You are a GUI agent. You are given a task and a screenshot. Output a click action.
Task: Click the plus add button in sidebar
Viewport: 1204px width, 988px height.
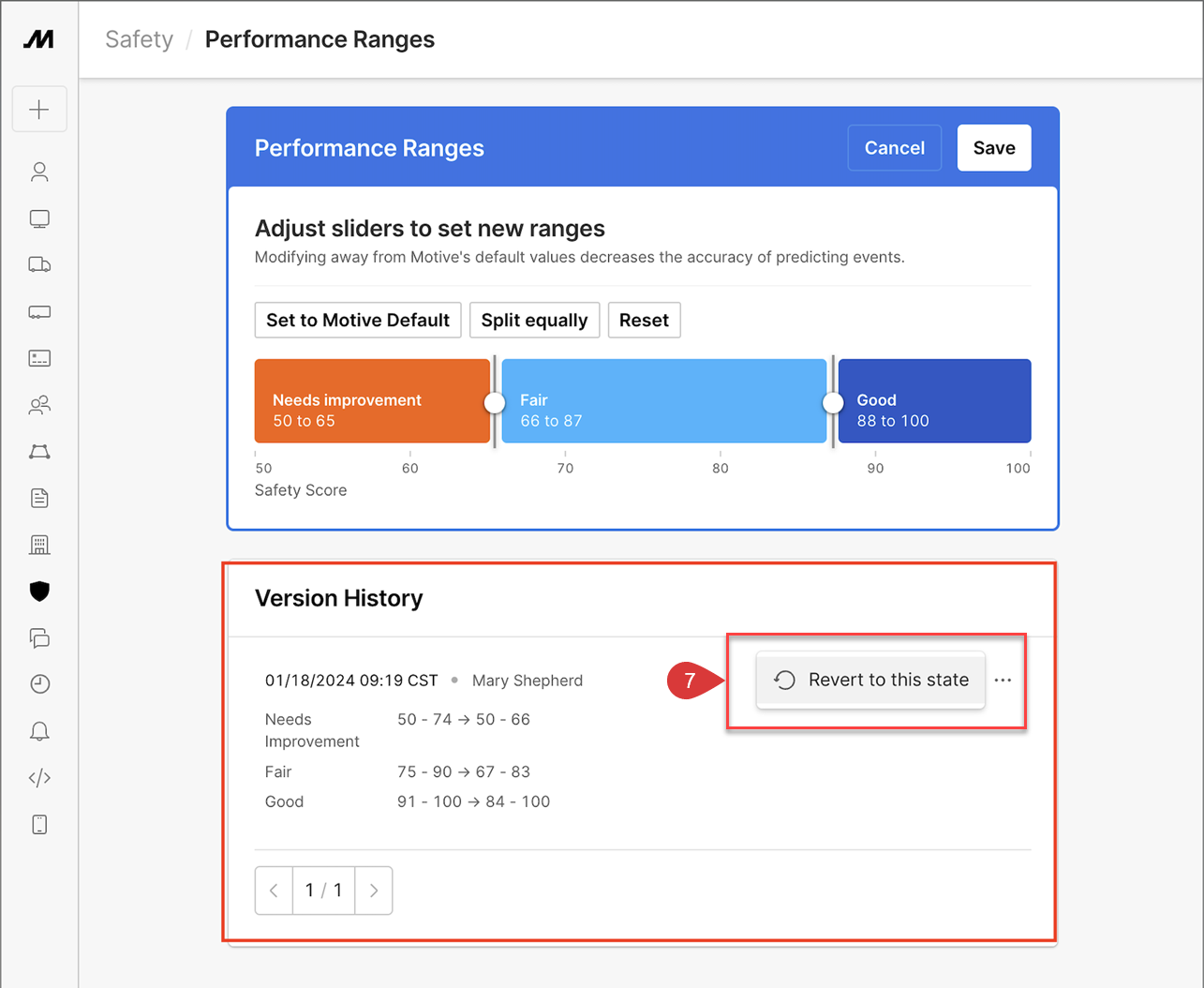click(39, 110)
